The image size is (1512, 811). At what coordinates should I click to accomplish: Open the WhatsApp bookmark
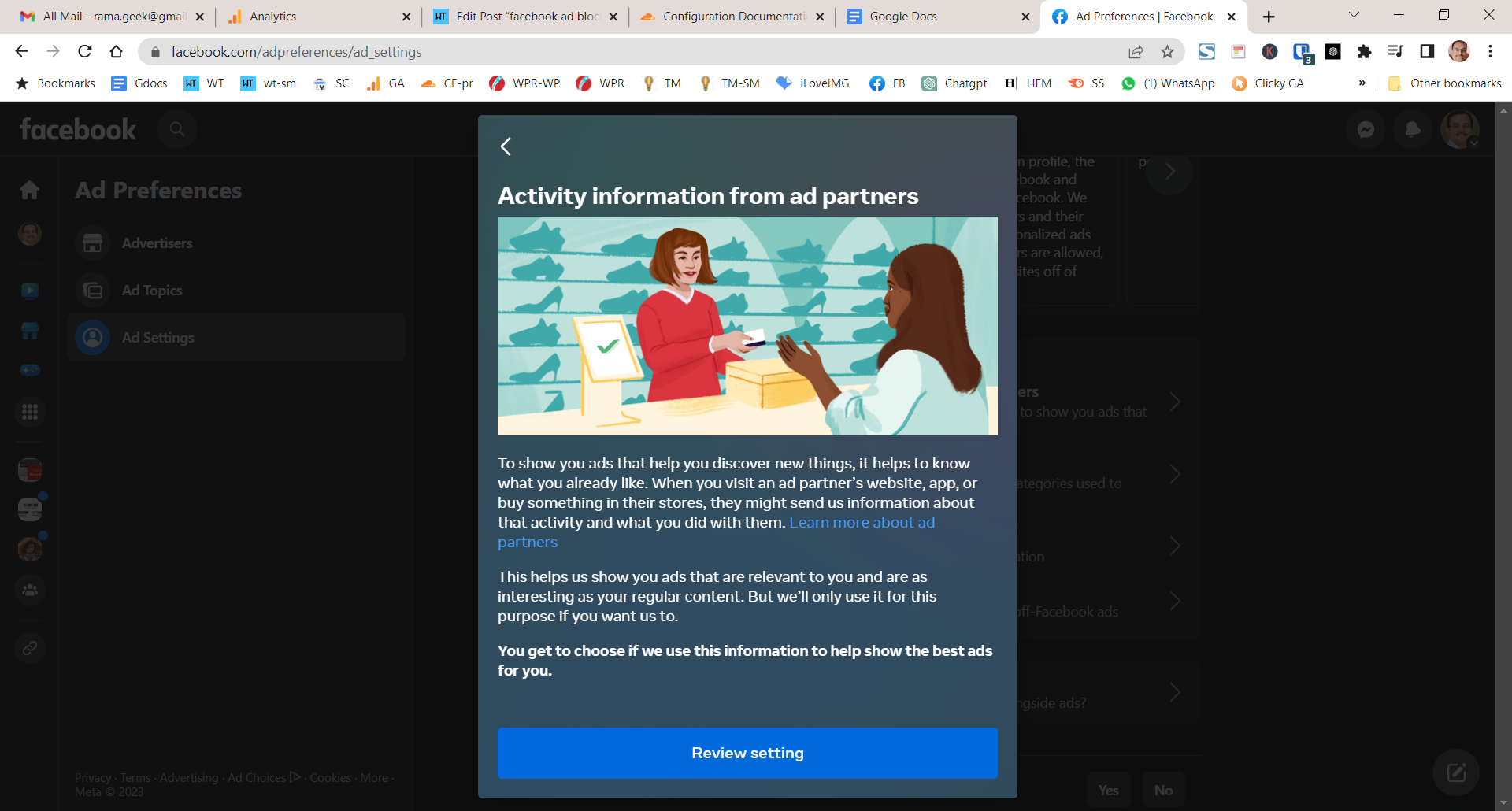coord(1168,83)
